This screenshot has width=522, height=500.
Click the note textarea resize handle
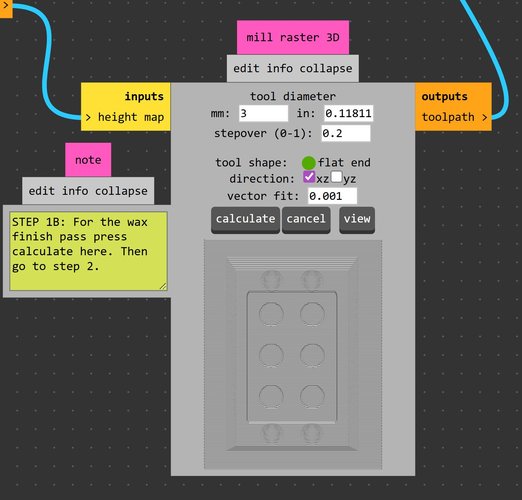coord(163,286)
